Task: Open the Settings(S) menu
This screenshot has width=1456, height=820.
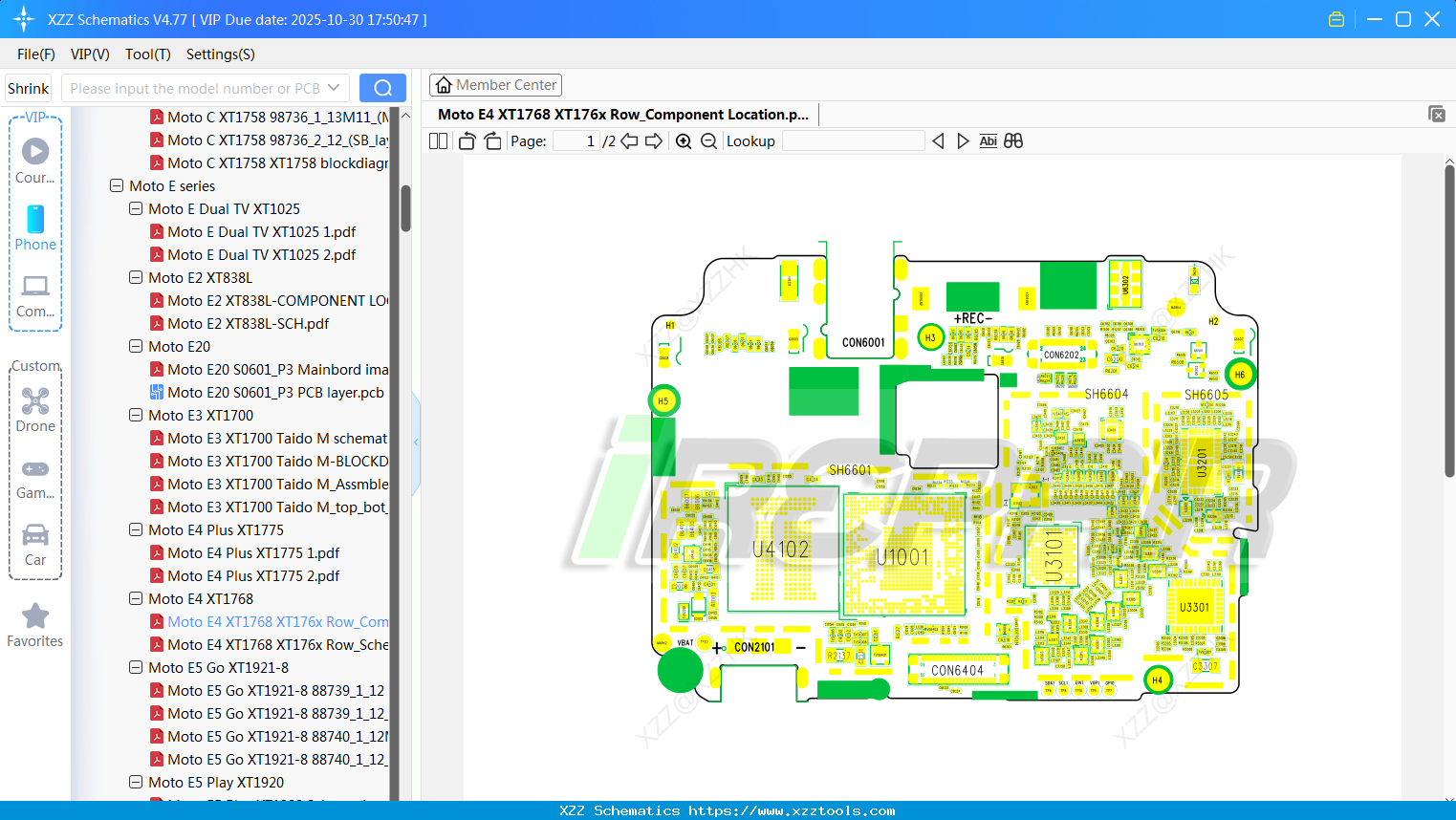Action: [220, 54]
